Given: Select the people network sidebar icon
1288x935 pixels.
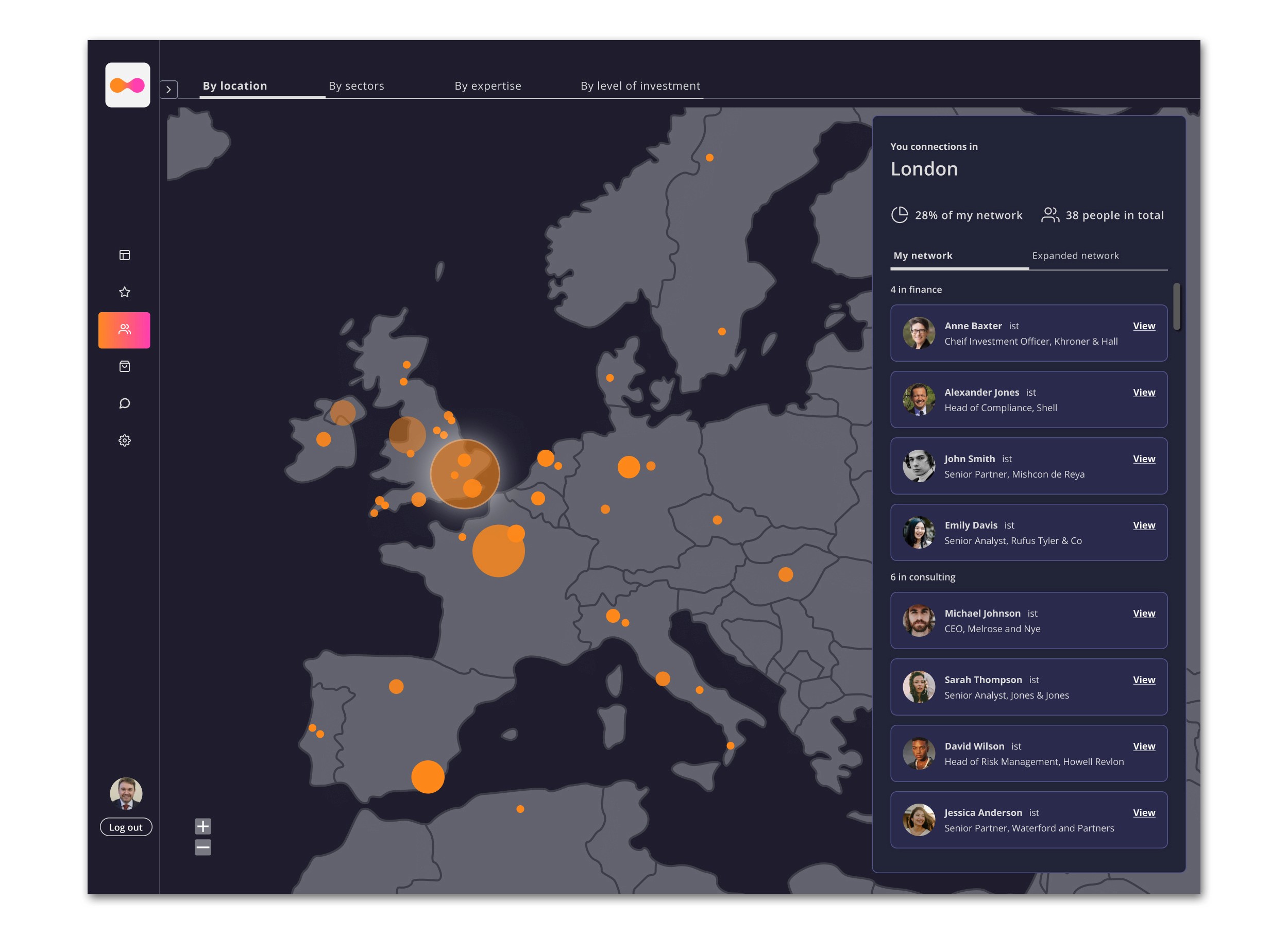Looking at the screenshot, I should [x=124, y=330].
